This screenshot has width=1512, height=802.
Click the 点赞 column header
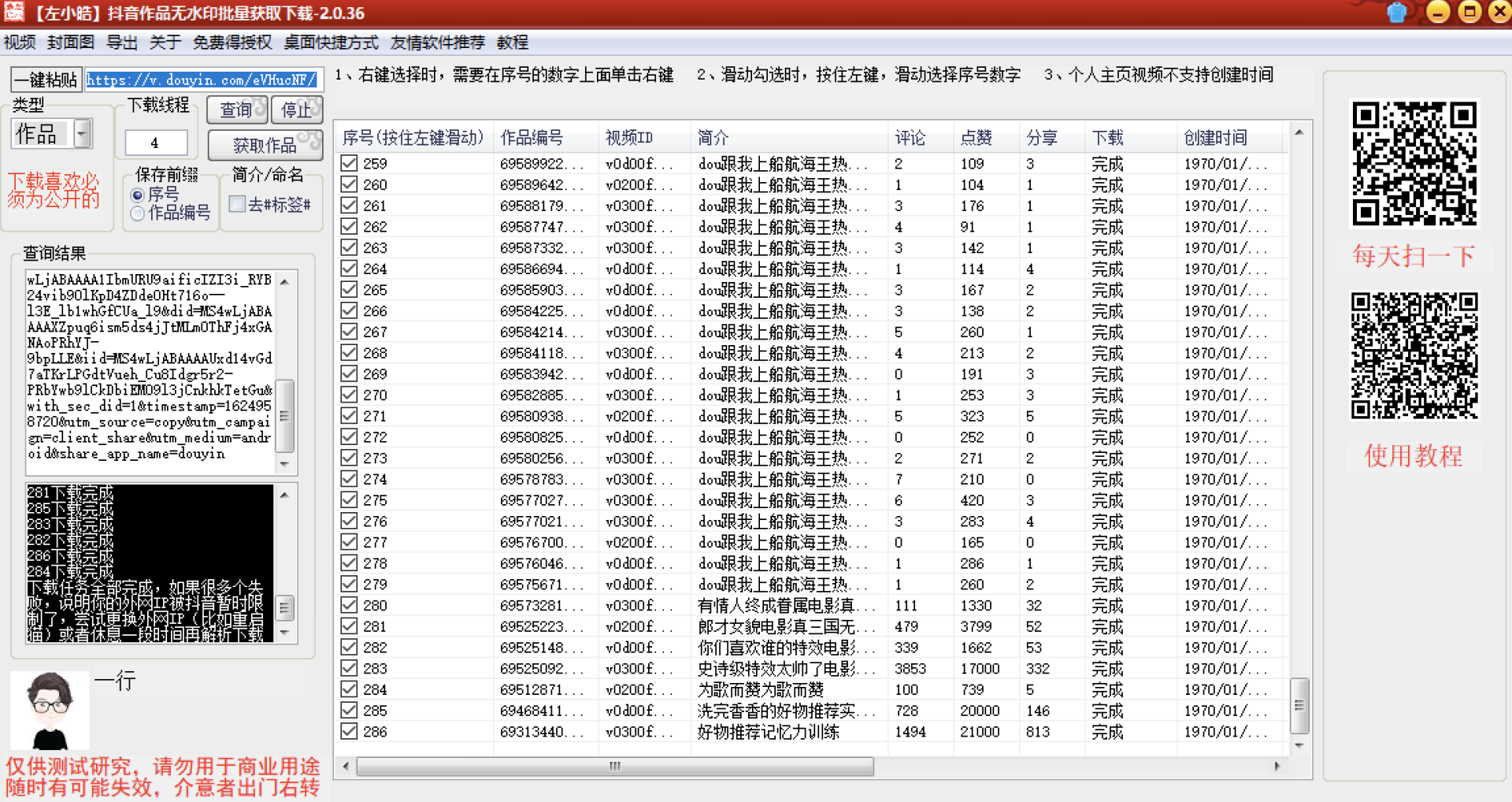(x=987, y=138)
